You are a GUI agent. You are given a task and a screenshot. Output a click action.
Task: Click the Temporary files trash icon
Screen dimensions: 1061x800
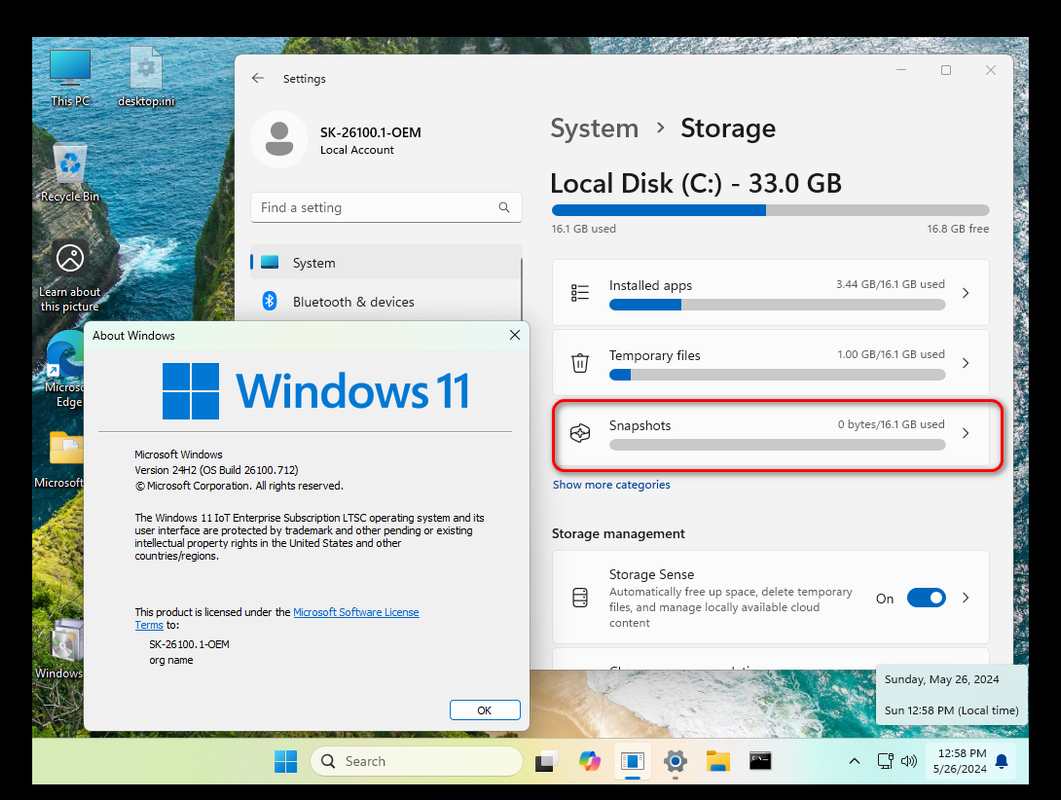point(580,363)
